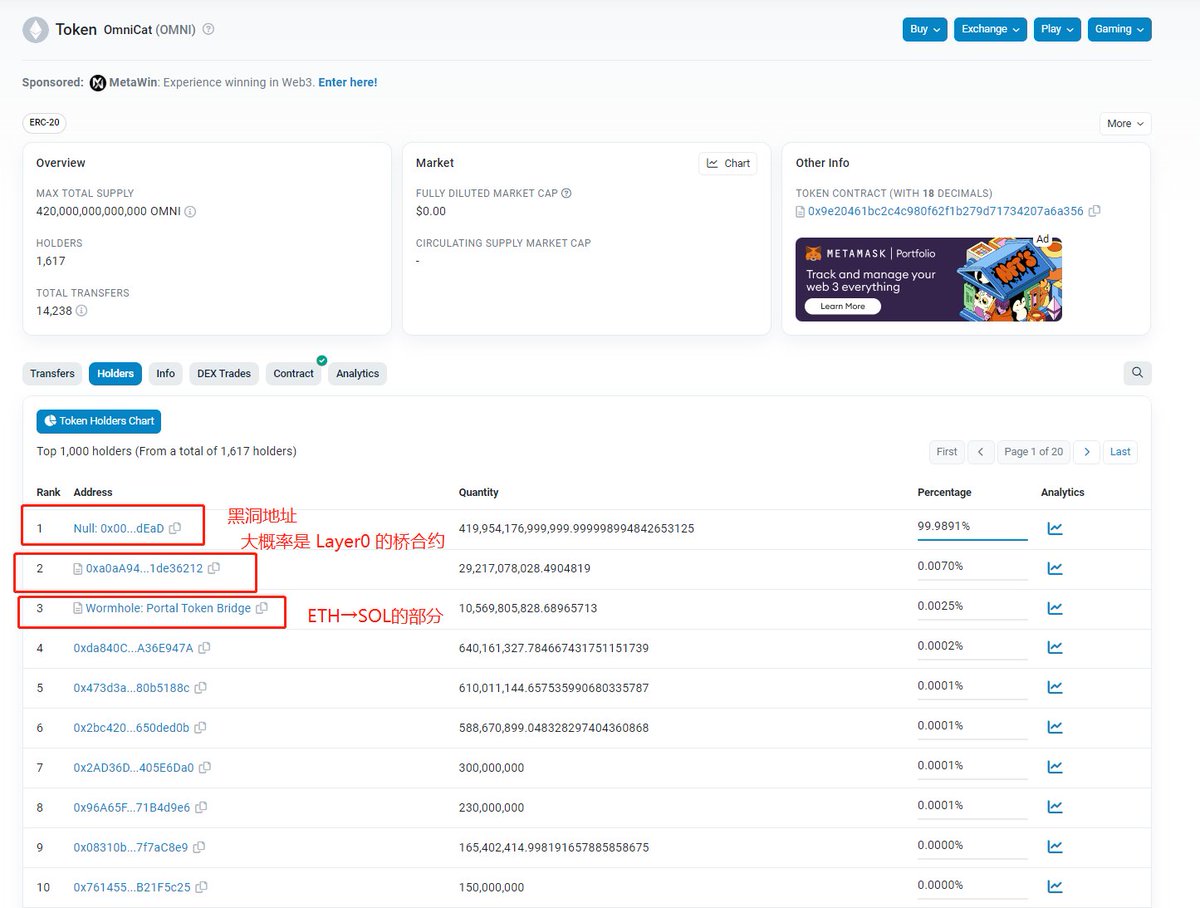Click info icon next to Total Transfers count
1200x908 pixels.
coord(81,311)
